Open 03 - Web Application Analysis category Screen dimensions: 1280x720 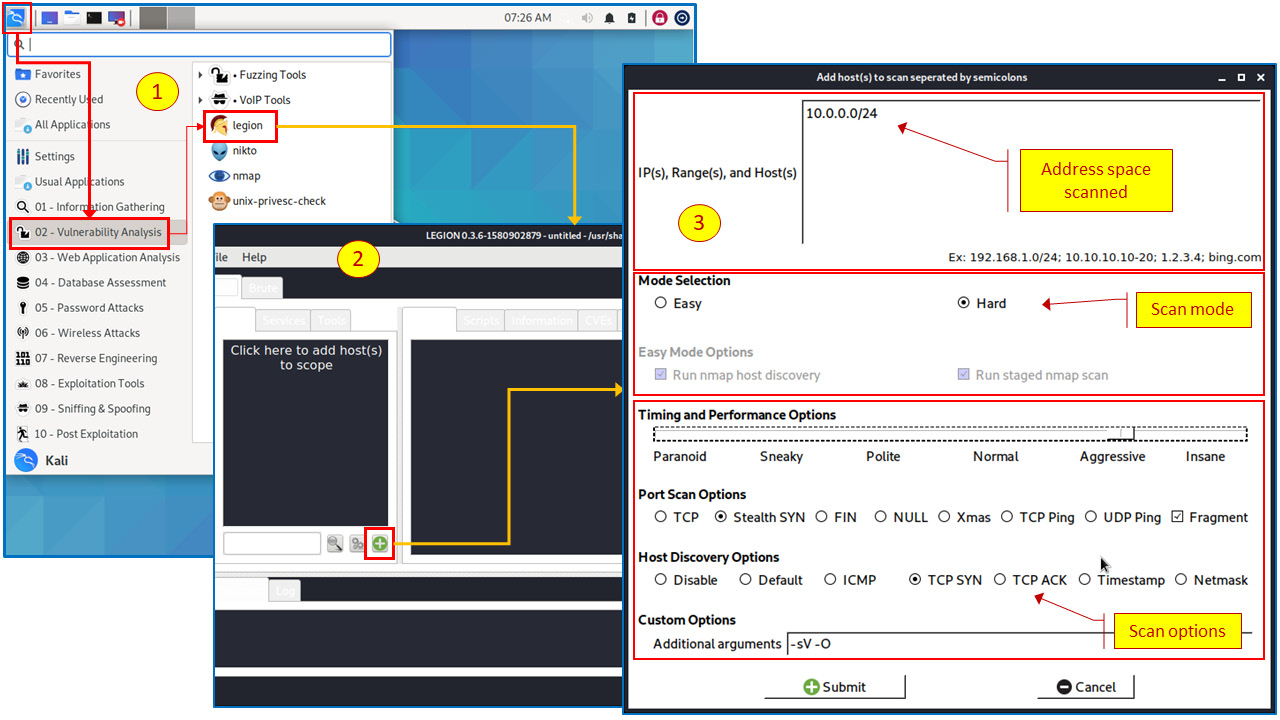98,257
